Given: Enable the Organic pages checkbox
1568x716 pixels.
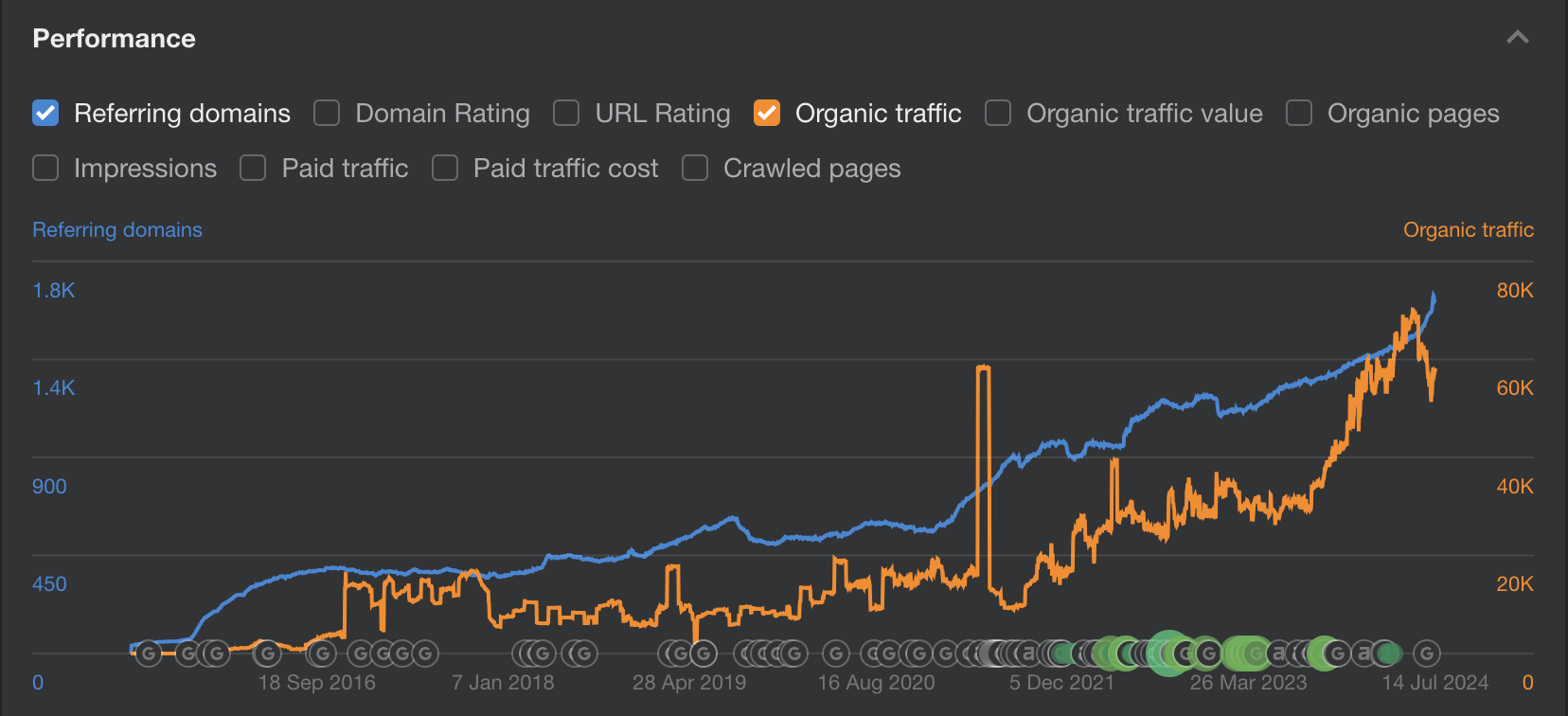Looking at the screenshot, I should tap(1299, 114).
